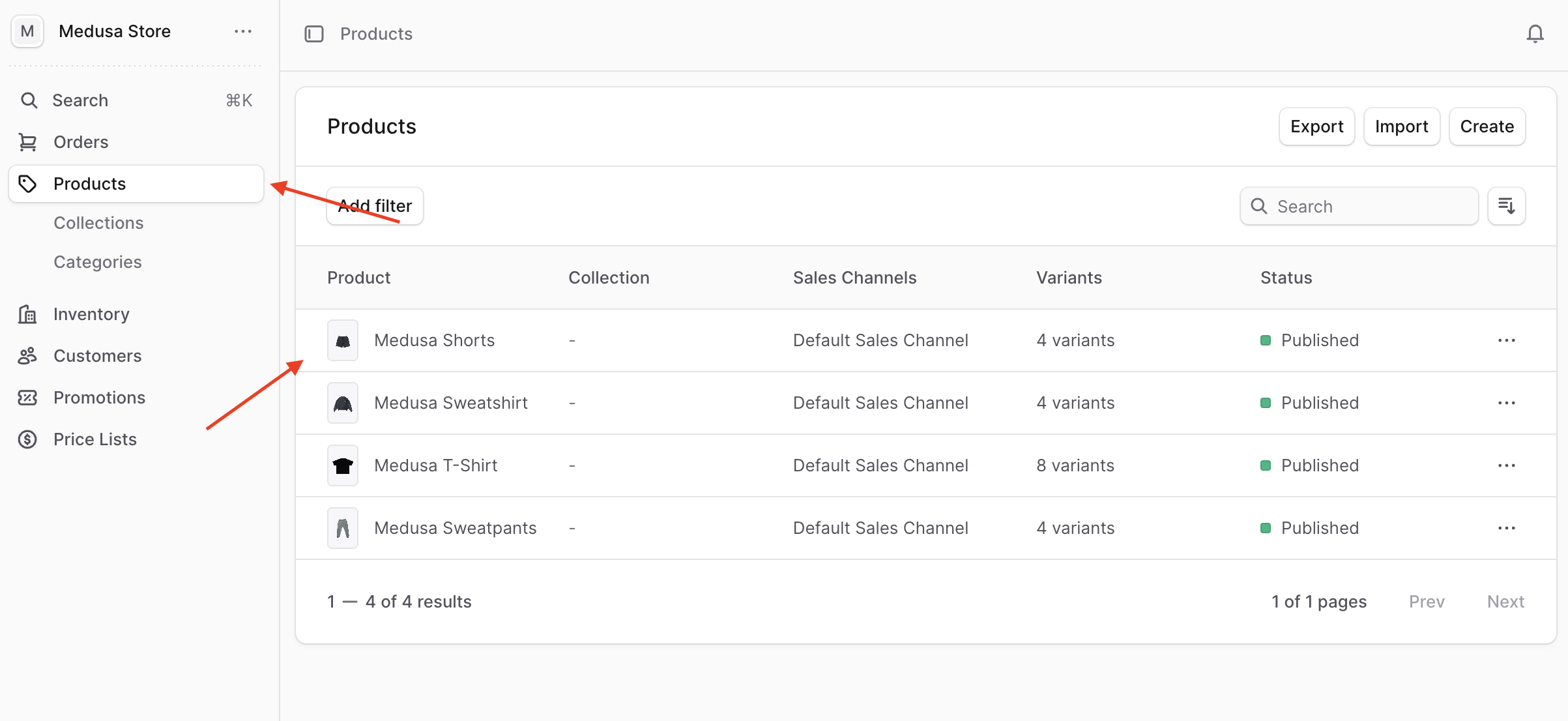Click the Medusa Store name label
The image size is (1568, 721).
[115, 31]
